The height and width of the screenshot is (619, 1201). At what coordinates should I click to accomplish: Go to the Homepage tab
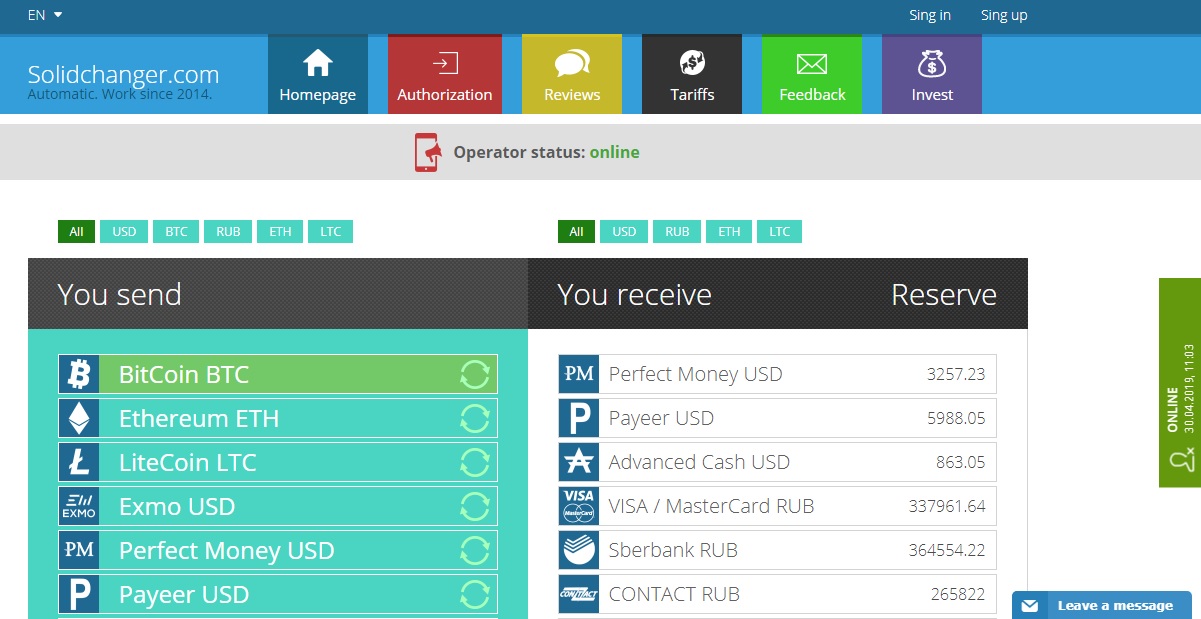(318, 74)
